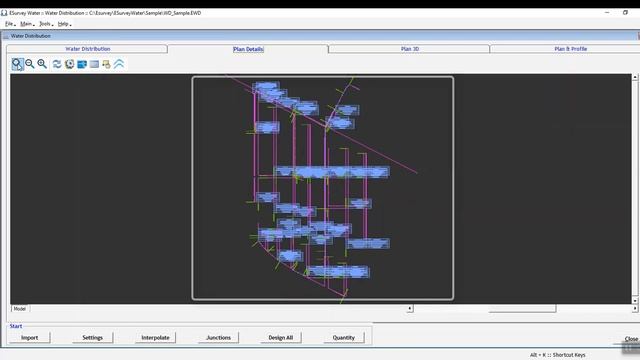The width and height of the screenshot is (640, 360).
Task: Click the zoom out magnifier icon
Action: pos(30,64)
